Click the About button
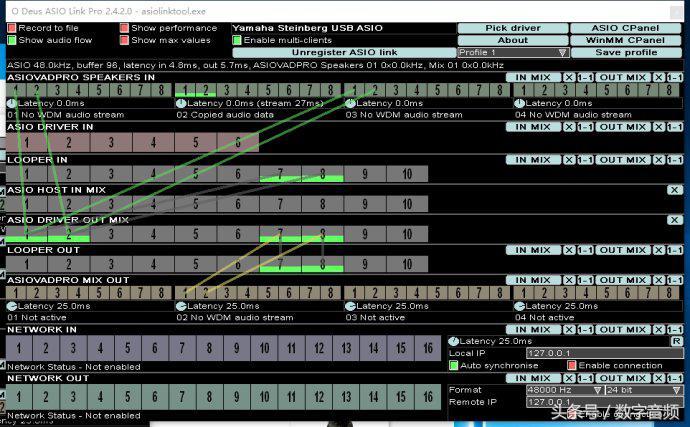 512,40
